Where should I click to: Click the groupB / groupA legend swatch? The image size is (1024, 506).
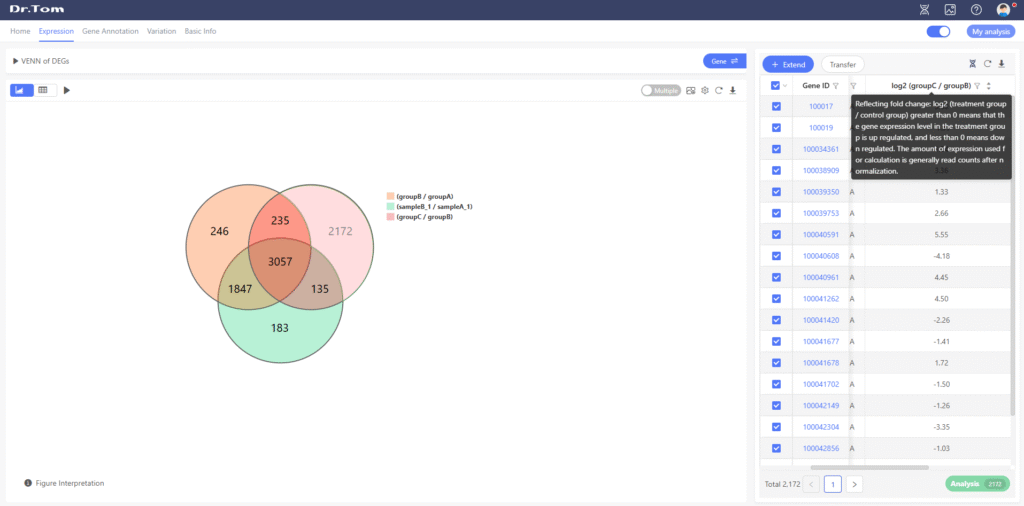[x=390, y=196]
